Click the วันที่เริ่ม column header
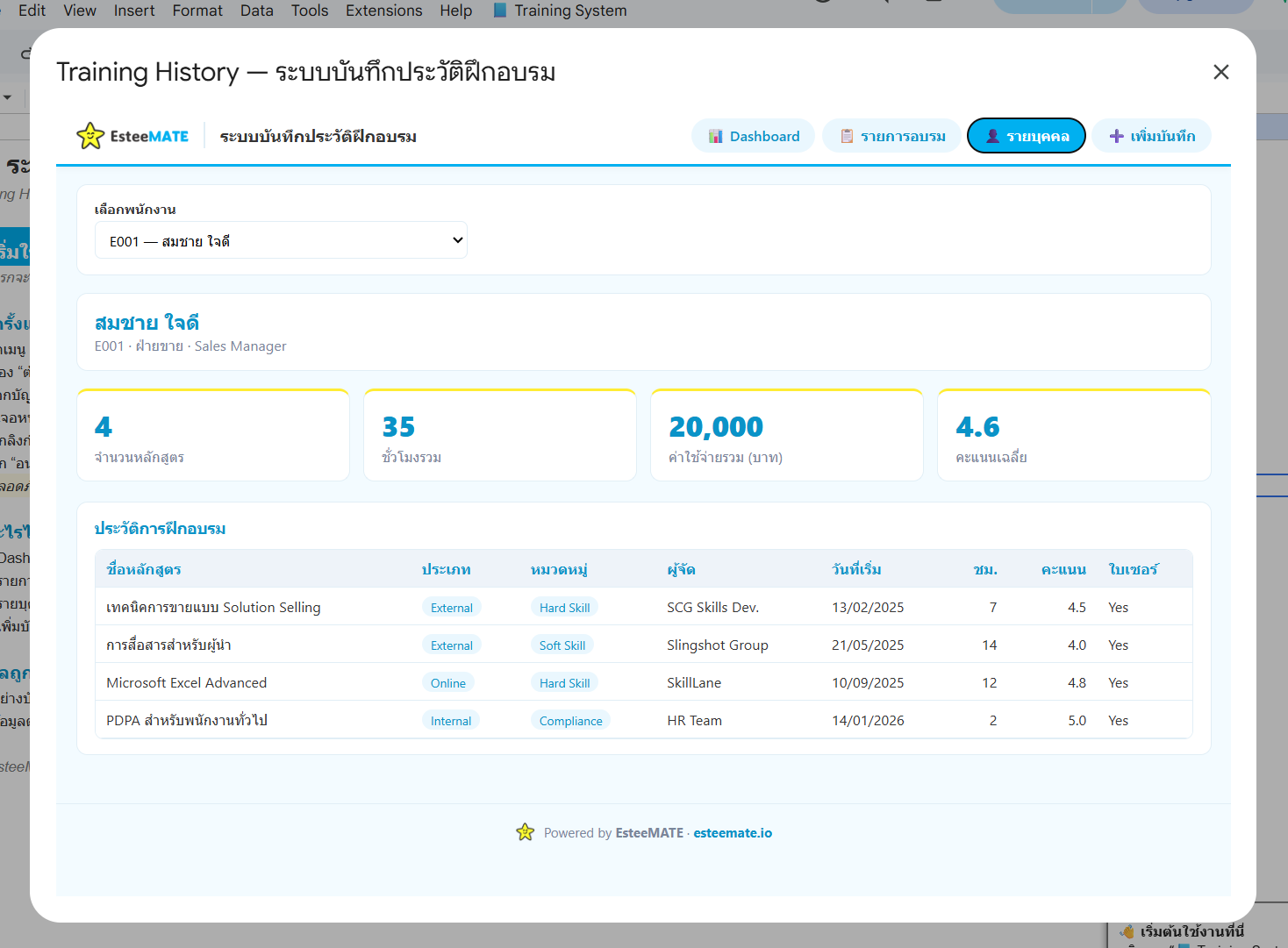 856,569
